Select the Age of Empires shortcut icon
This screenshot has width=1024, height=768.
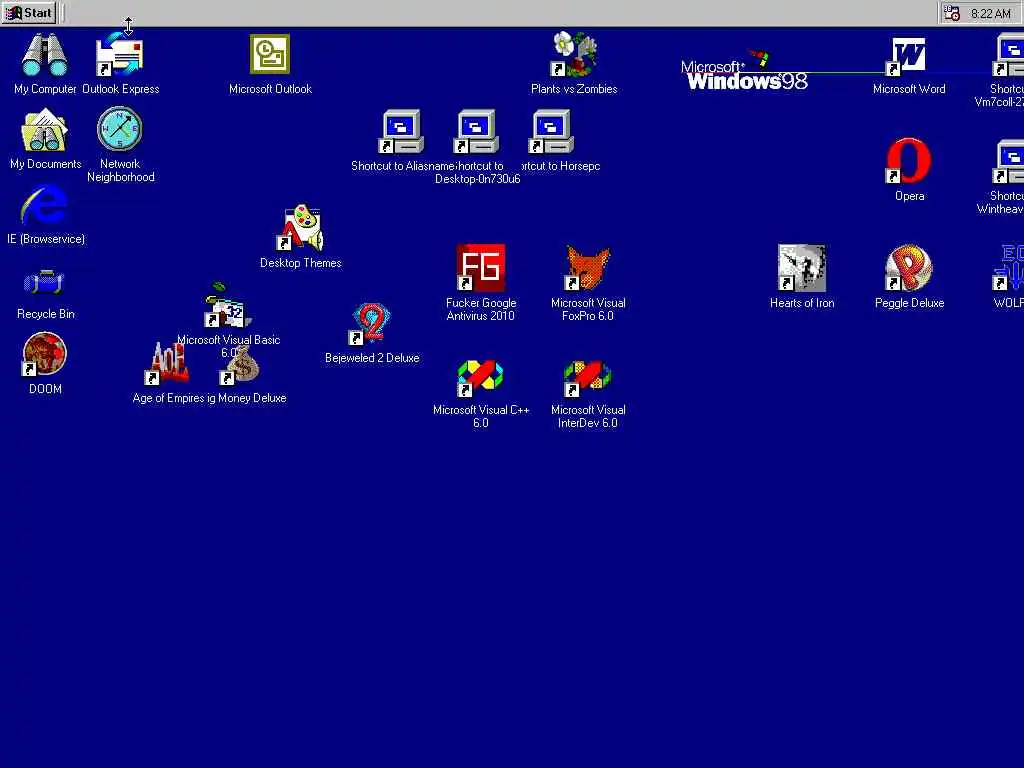point(167,363)
